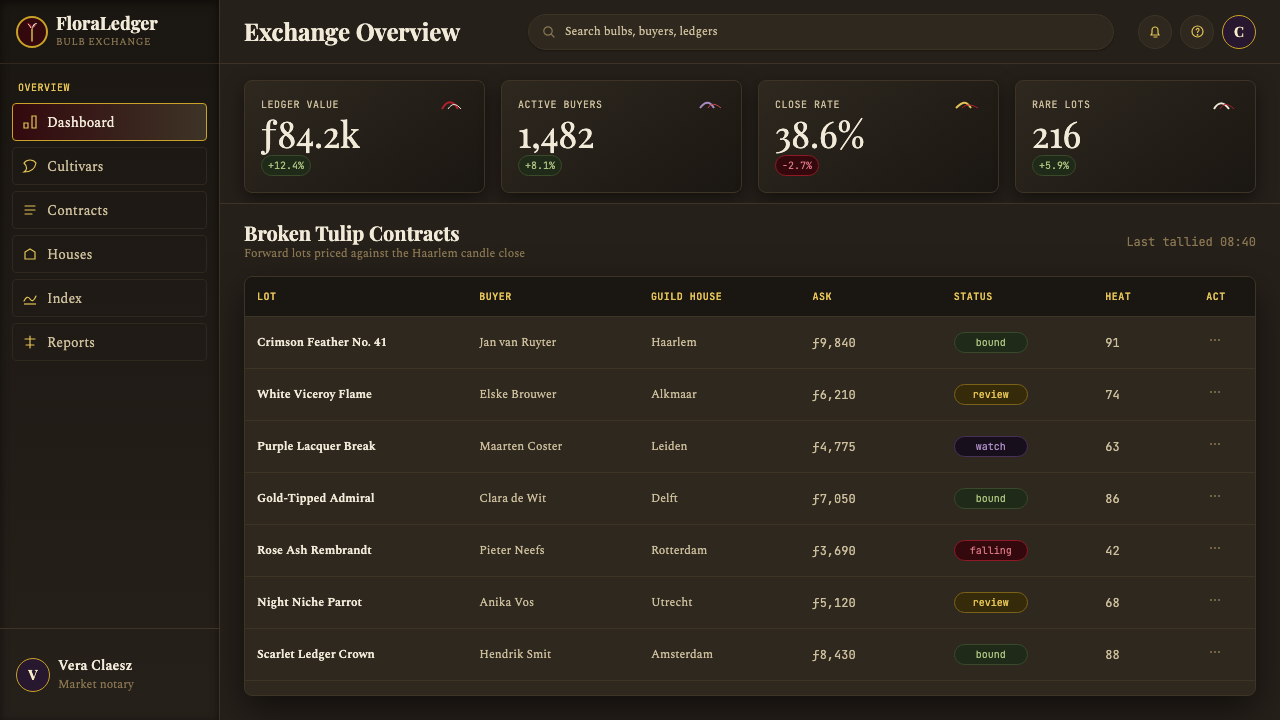1280x720 pixels.
Task: Sort by the ASK column header
Action: click(x=822, y=296)
